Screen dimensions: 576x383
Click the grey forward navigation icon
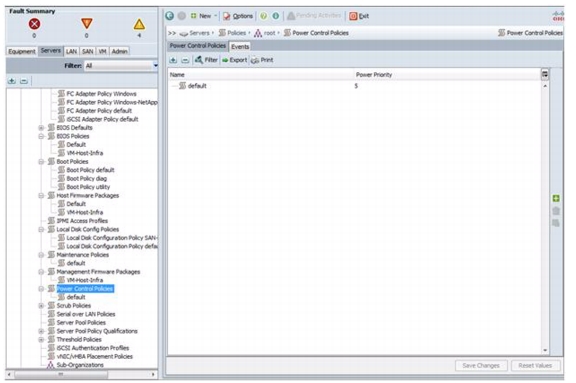181,16
